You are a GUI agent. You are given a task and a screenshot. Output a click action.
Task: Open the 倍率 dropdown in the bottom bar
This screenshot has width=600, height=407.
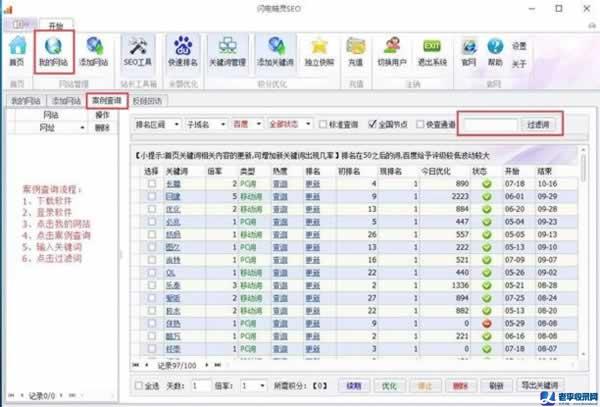[262, 386]
